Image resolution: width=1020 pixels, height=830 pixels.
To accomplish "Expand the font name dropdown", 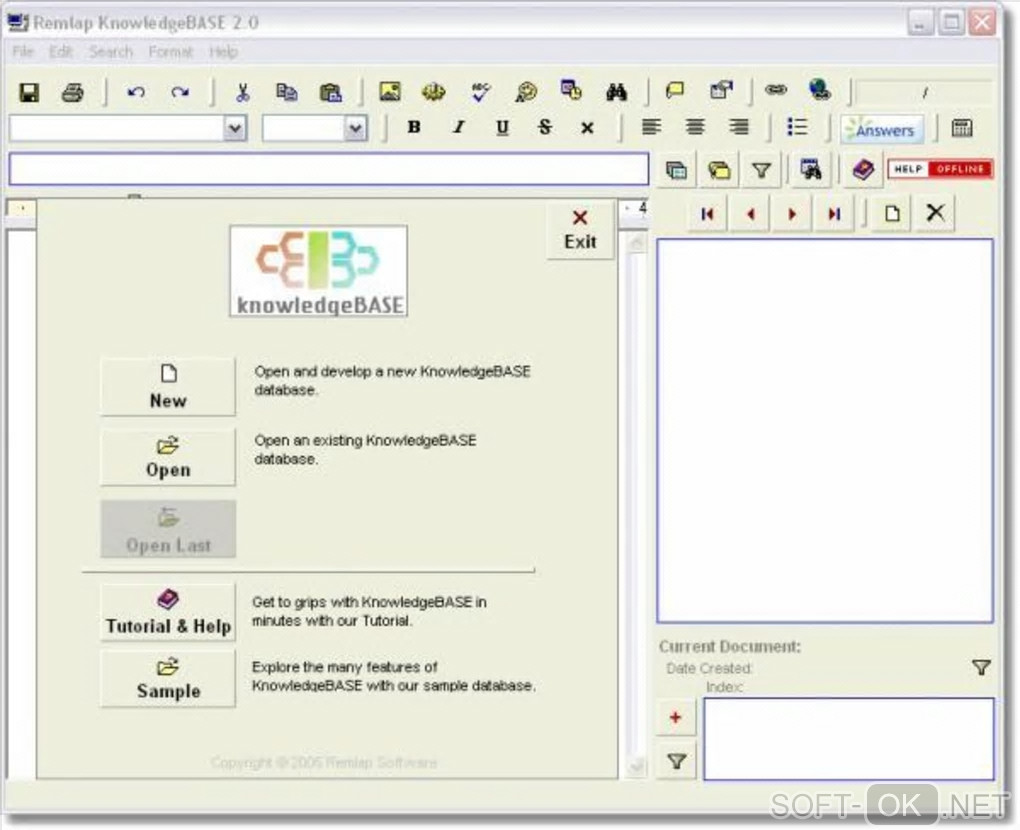I will (x=235, y=129).
